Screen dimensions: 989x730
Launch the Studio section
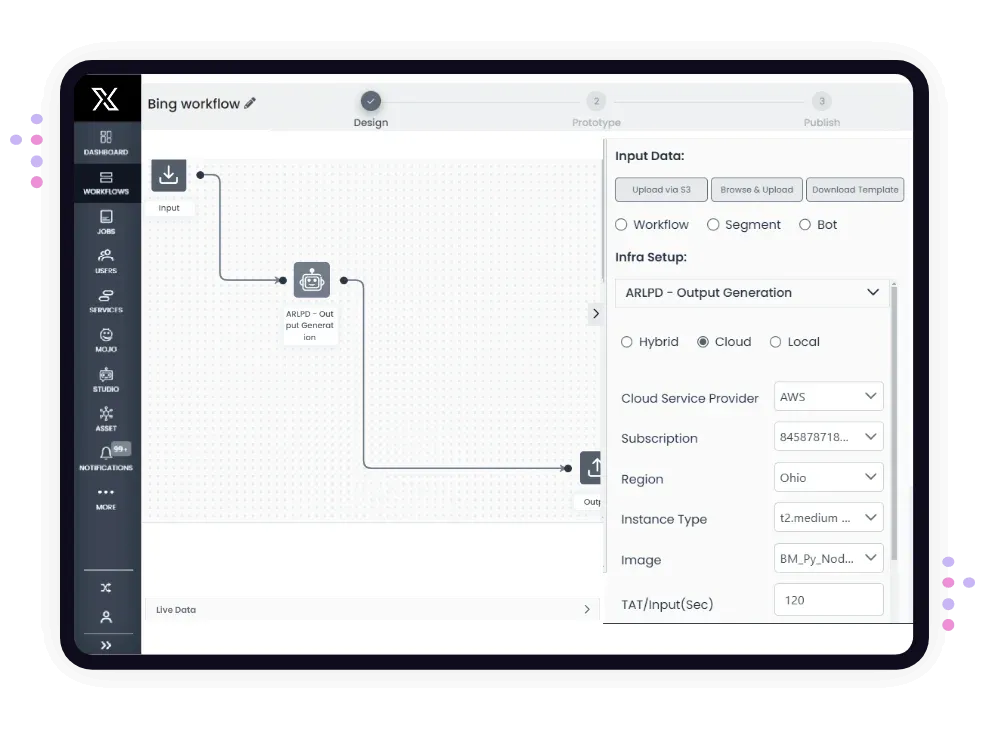(106, 380)
